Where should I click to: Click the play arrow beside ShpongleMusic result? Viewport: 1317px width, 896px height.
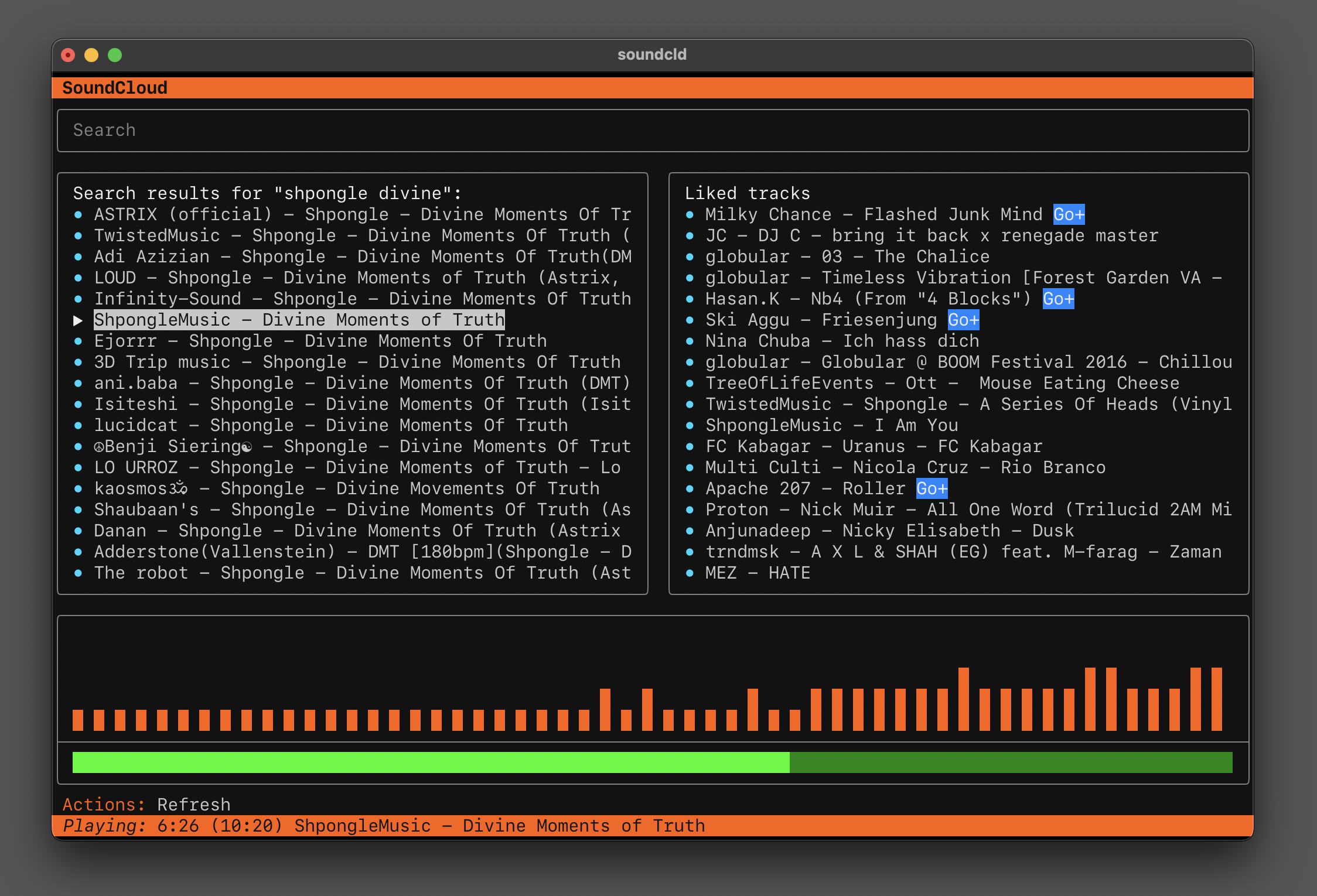pos(78,320)
